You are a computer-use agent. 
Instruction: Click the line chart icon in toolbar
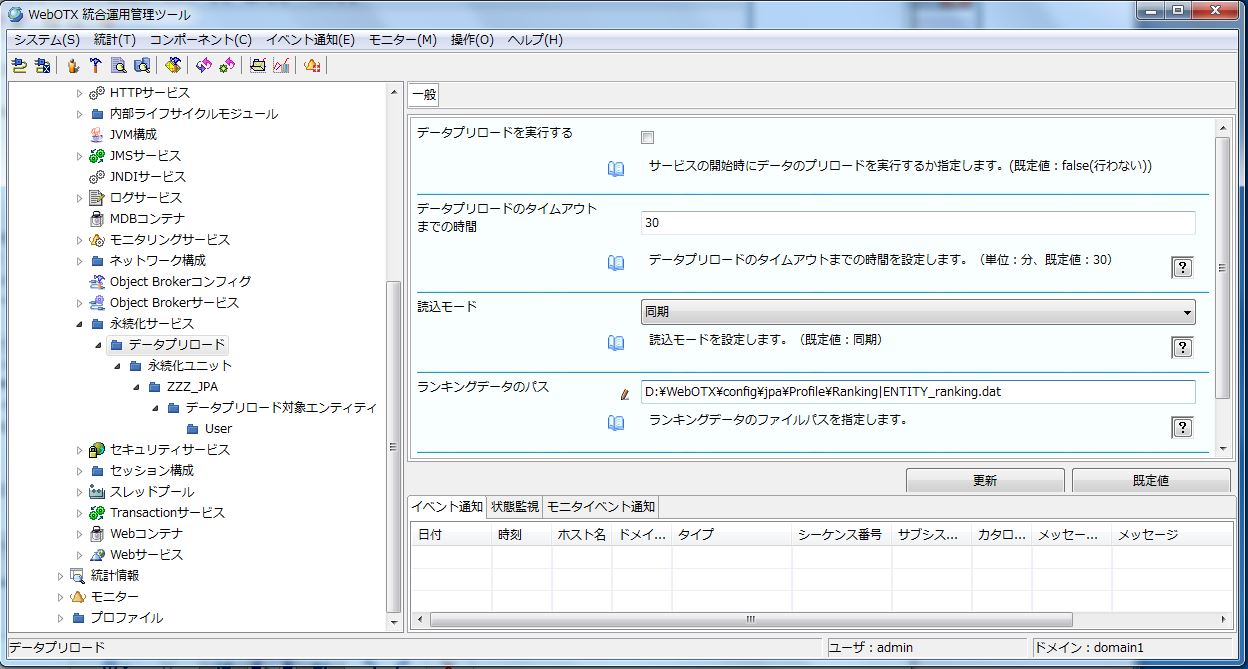click(281, 66)
